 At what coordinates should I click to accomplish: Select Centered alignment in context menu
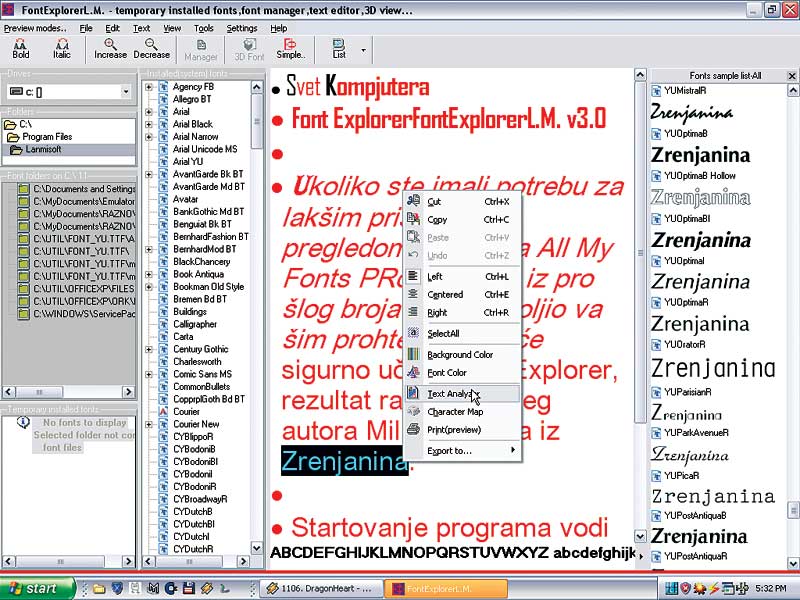(x=463, y=294)
